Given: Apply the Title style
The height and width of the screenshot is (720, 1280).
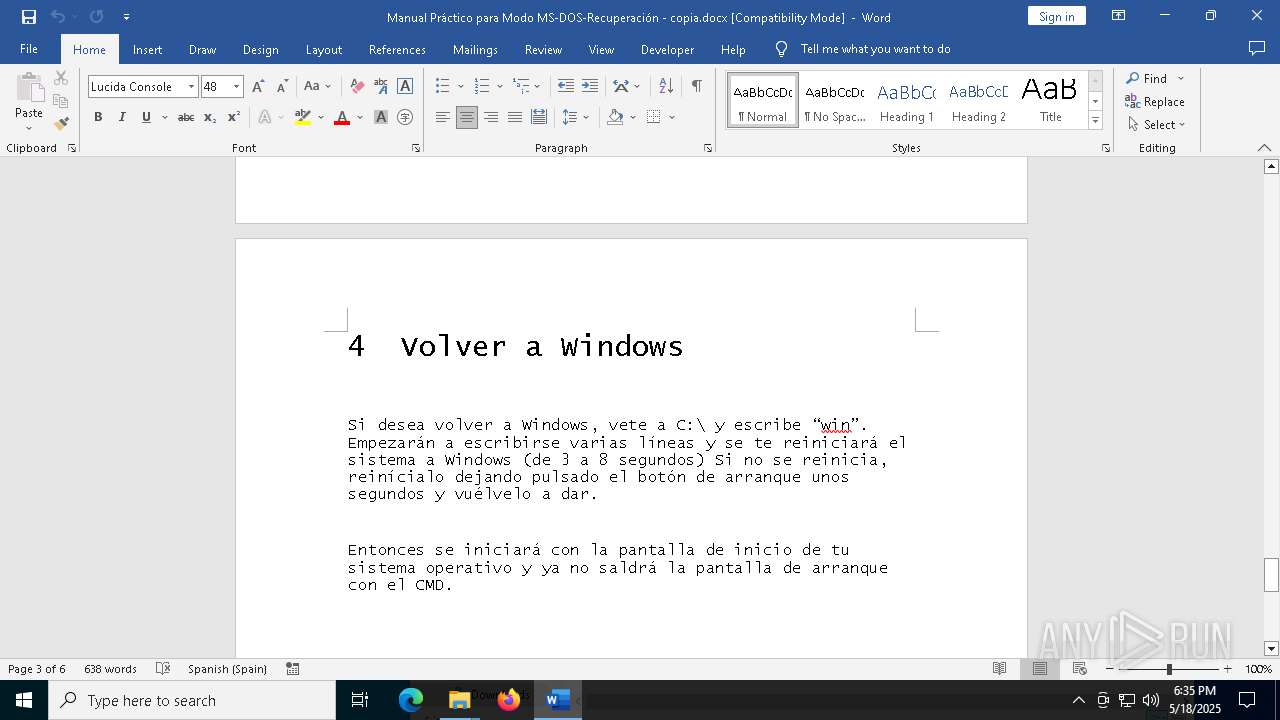Looking at the screenshot, I should [1050, 100].
